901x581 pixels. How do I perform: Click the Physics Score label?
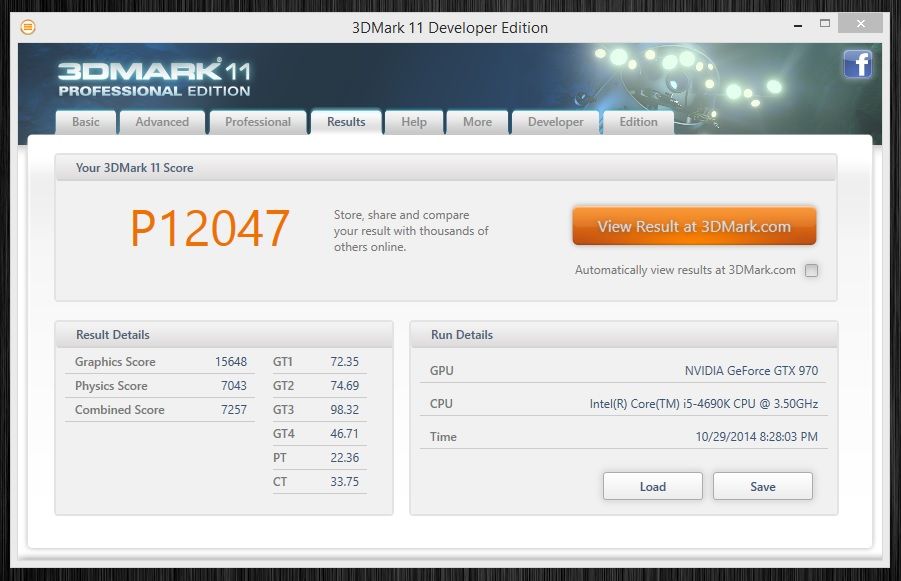tap(111, 386)
